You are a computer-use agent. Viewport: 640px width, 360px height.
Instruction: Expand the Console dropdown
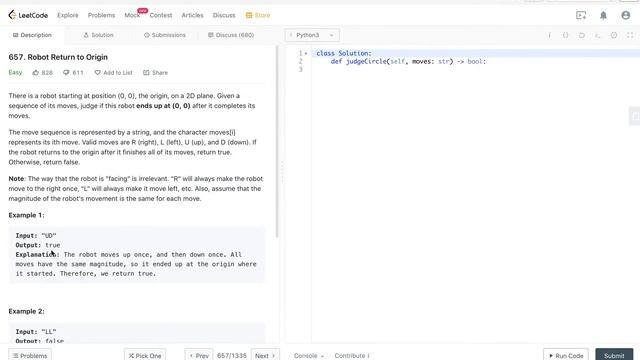[x=309, y=356]
